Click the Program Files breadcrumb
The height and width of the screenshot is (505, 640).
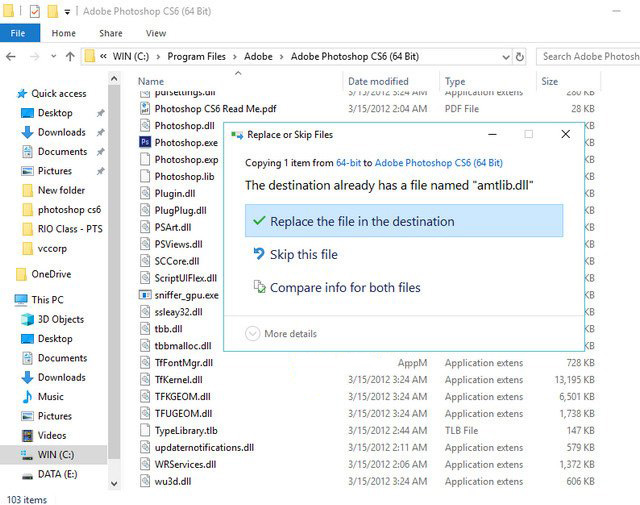196,57
